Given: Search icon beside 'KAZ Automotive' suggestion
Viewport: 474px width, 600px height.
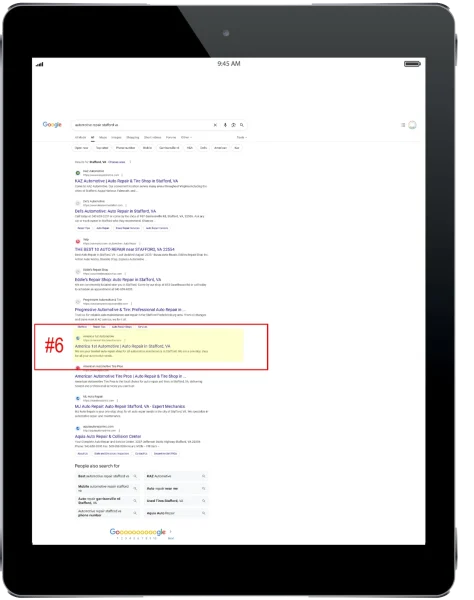Looking at the screenshot, I should point(204,476).
